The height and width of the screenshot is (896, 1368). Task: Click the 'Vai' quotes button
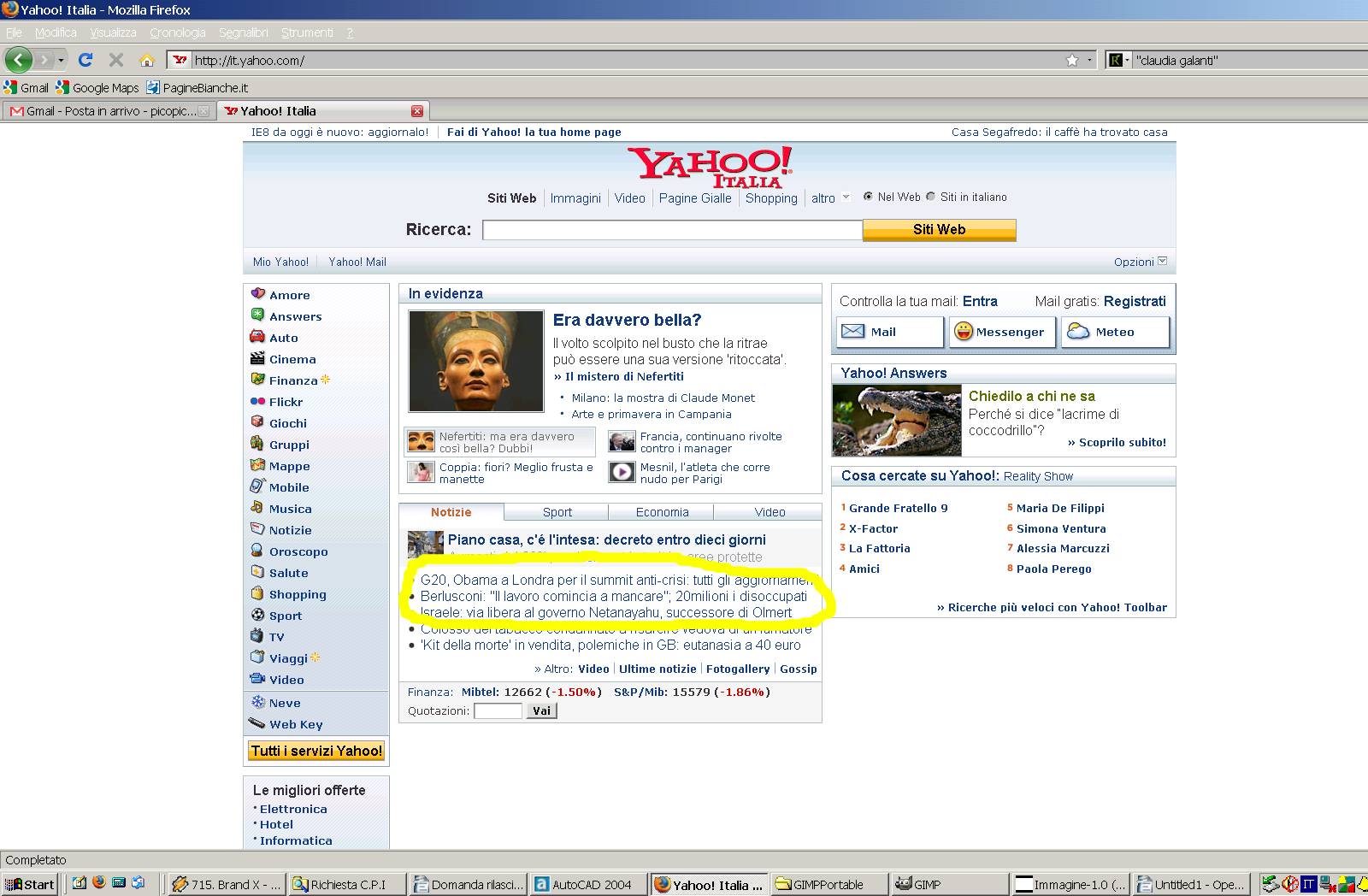click(541, 710)
